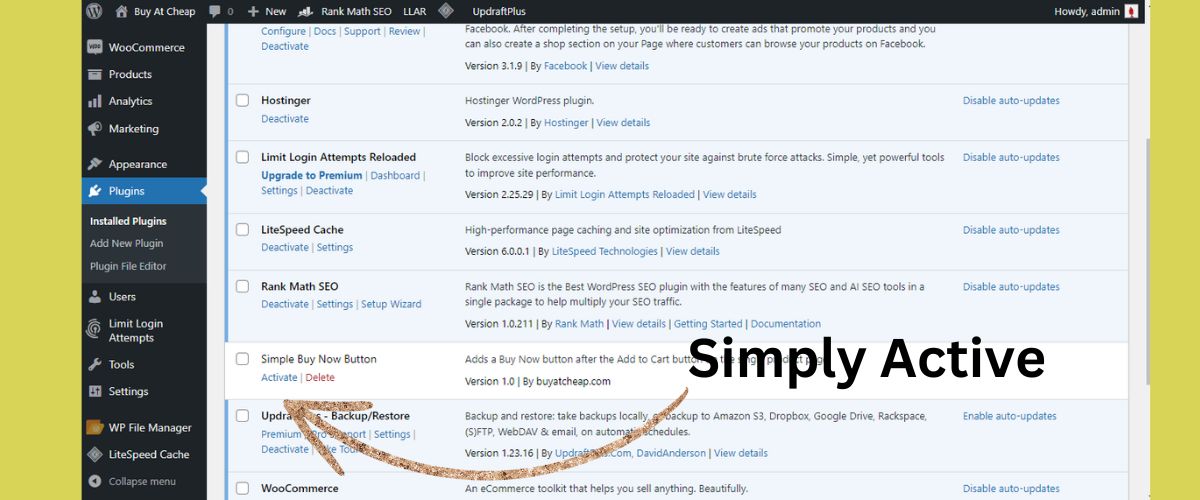
Task: Disable auto-updates for LiteSpeed Cache
Action: 1010,230
